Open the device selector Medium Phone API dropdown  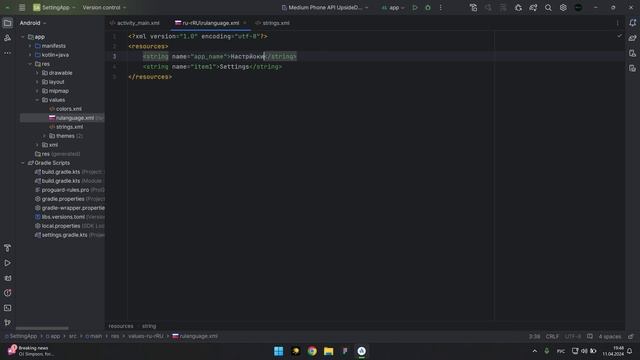(325, 8)
